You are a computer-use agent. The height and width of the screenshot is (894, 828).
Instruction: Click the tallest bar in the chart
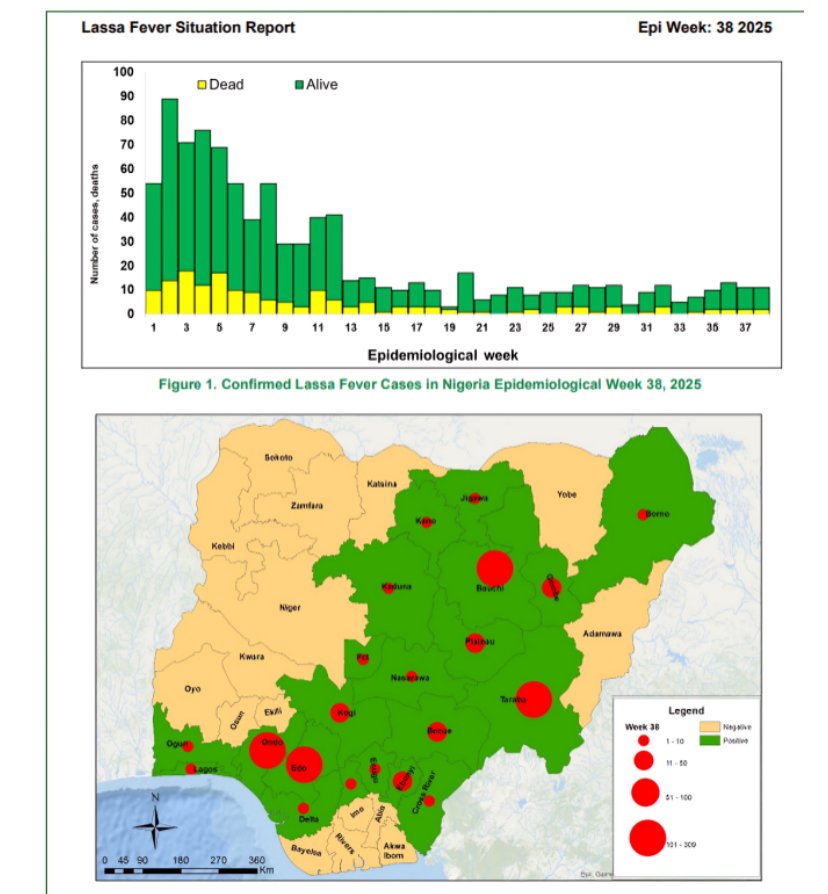tap(170, 205)
